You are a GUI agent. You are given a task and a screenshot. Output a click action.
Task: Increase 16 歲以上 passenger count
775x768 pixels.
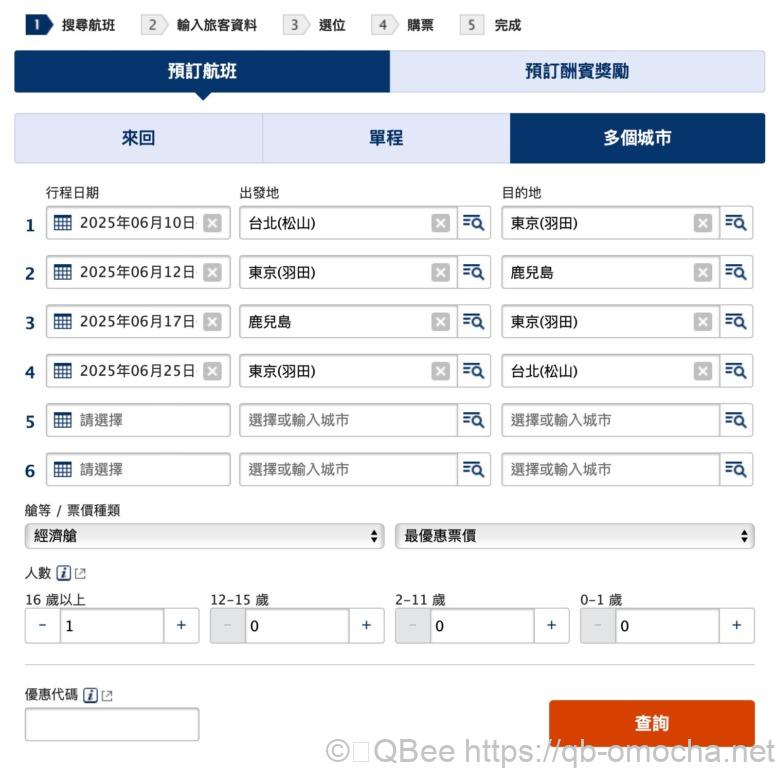point(181,625)
